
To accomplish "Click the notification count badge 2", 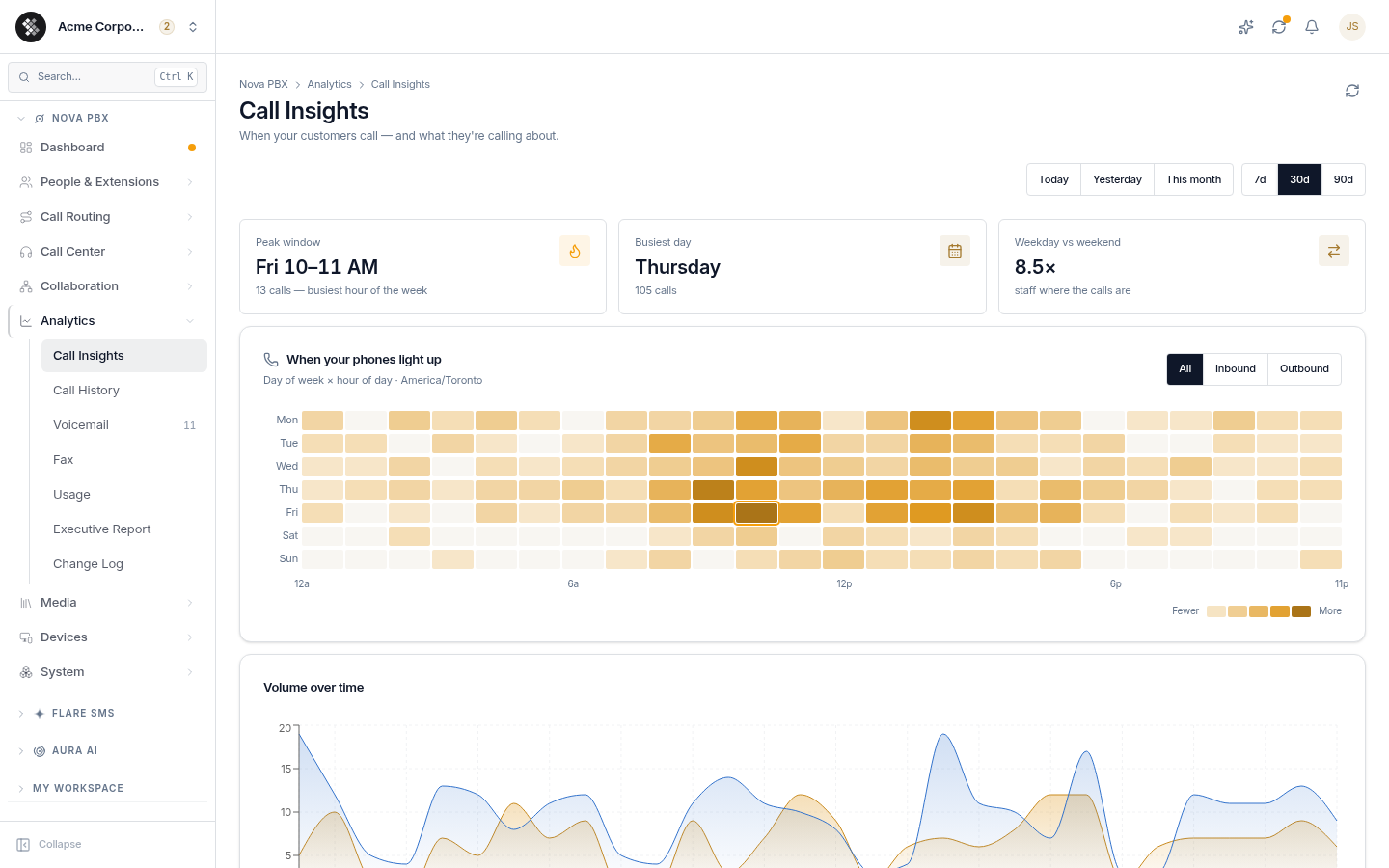I will [x=167, y=27].
